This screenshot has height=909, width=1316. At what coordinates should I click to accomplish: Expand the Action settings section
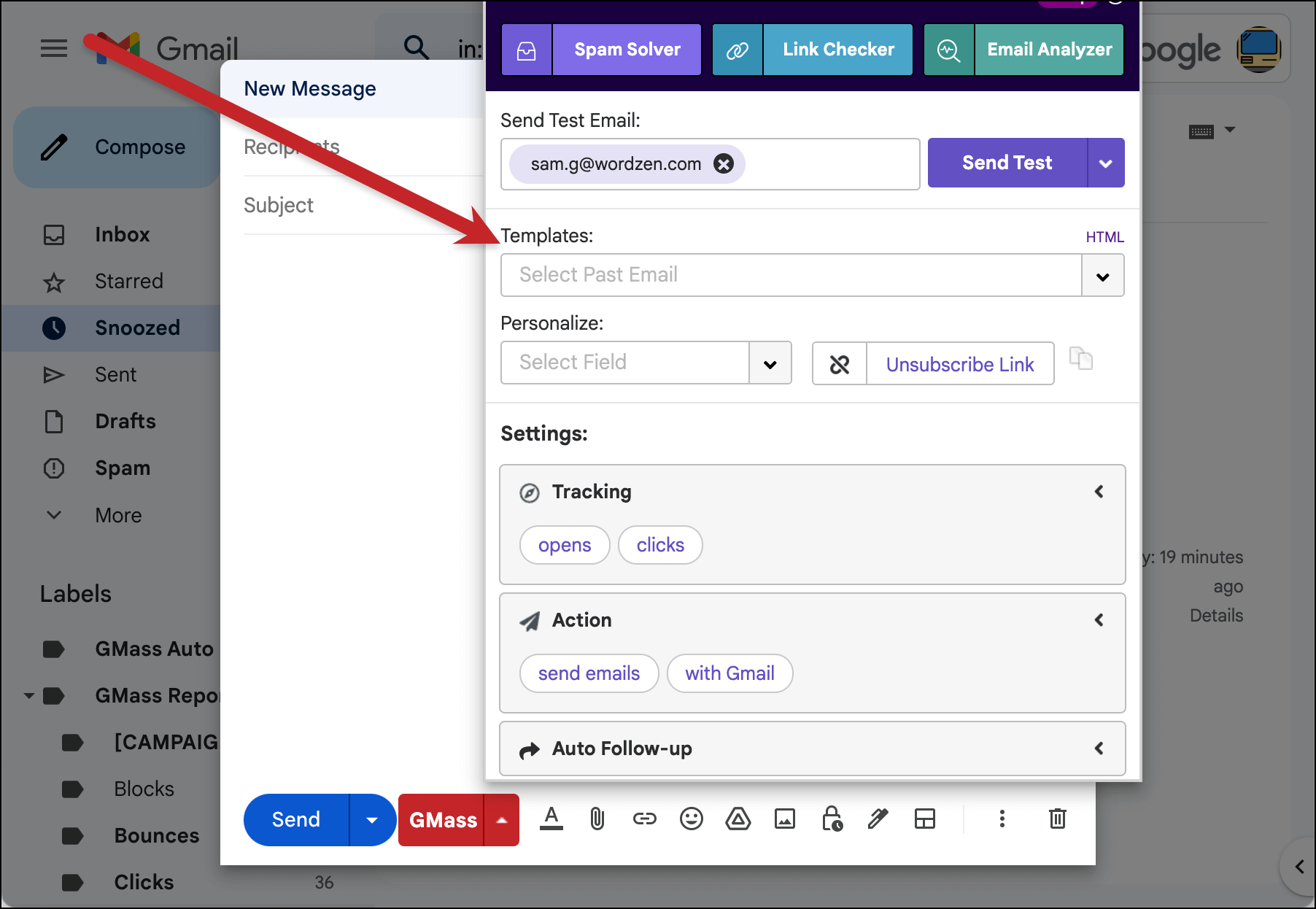(x=1099, y=620)
